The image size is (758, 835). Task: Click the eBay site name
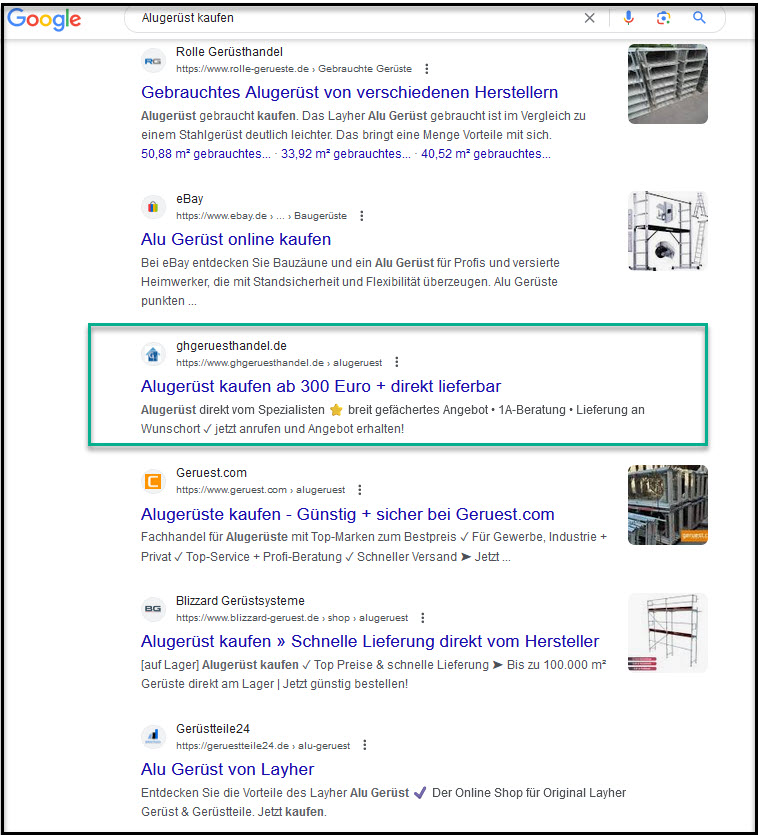[x=190, y=199]
